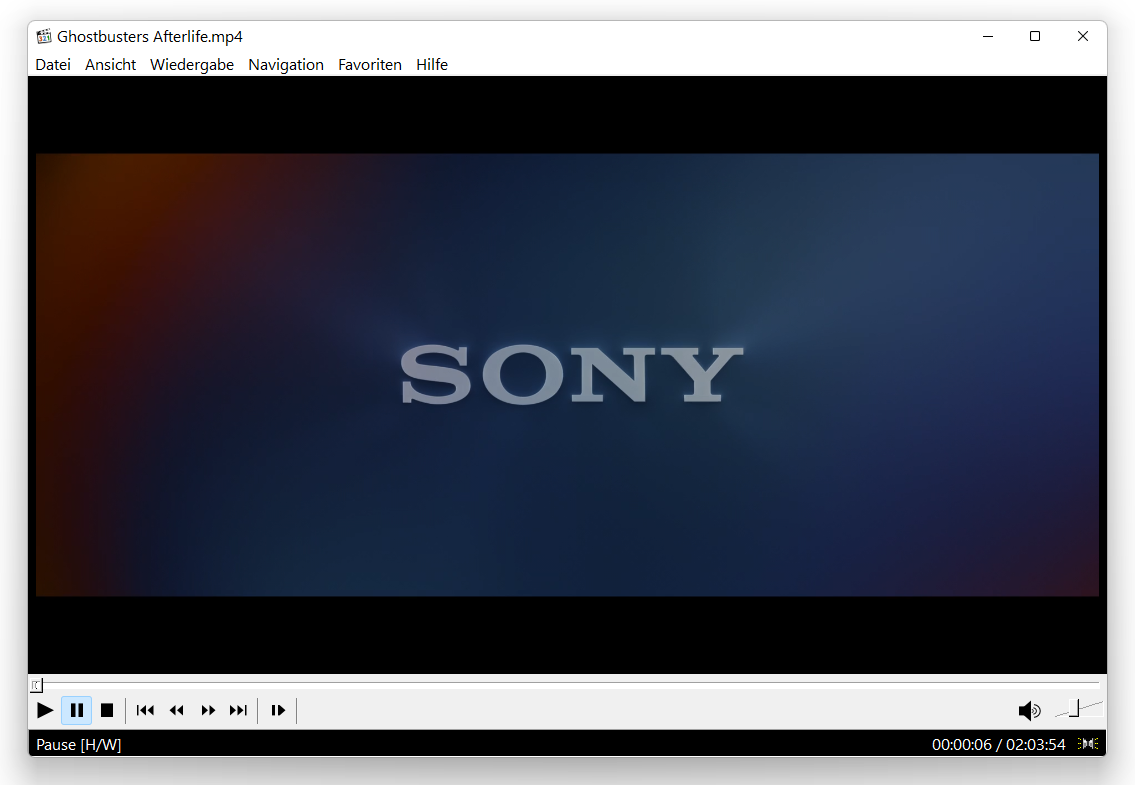Screen dimensions: 1135x785
Task: Click the audio status icon in status bar
Action: 1088,744
